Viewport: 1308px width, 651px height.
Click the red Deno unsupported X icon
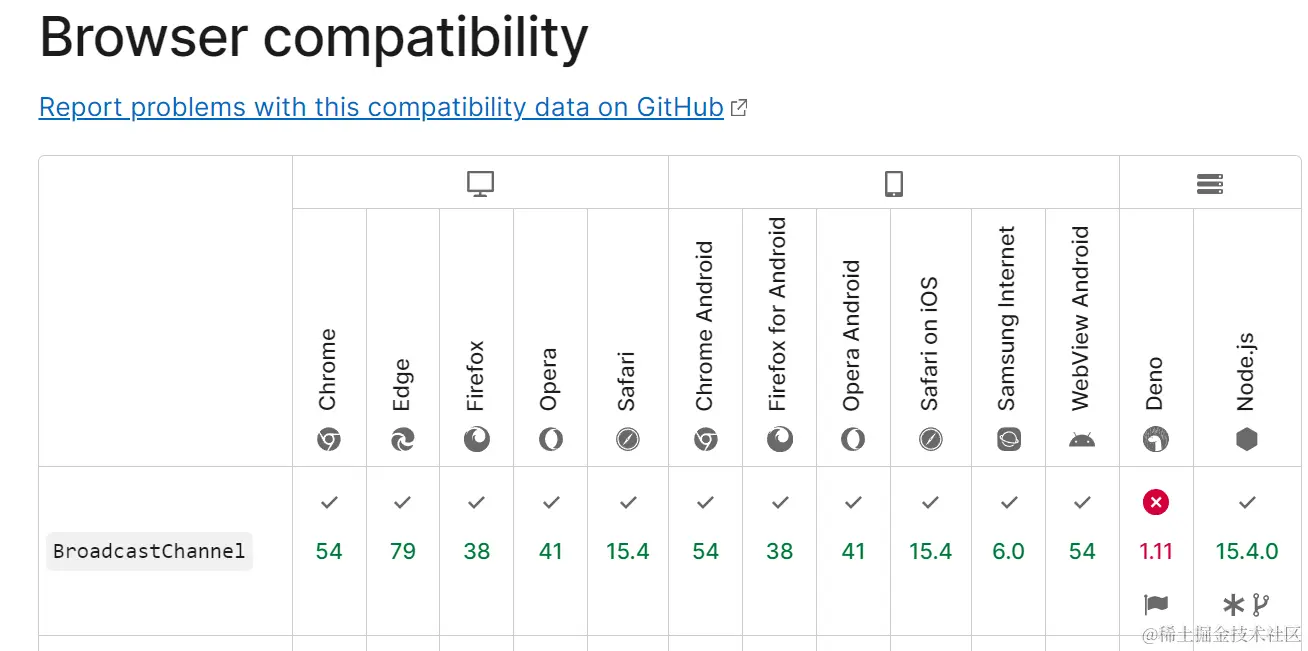click(1156, 503)
